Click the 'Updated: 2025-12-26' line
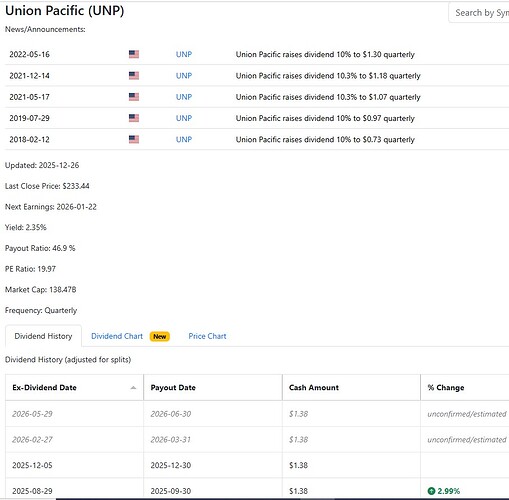The height and width of the screenshot is (500, 509). coord(42,165)
